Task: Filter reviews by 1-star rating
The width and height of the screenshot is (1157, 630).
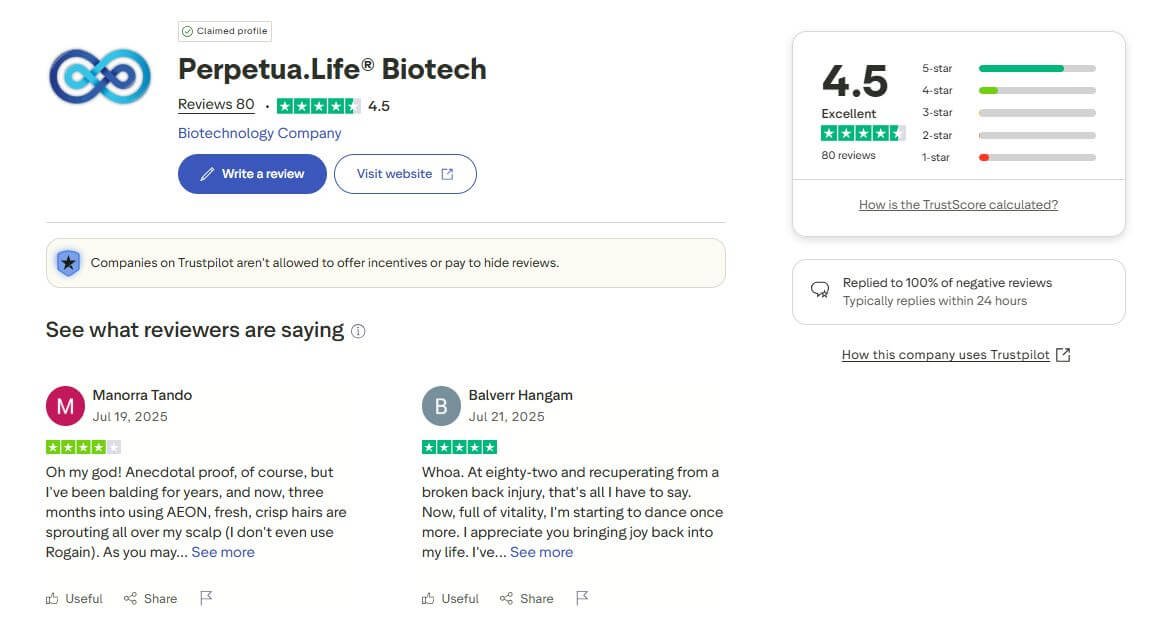Action: click(x=1008, y=157)
